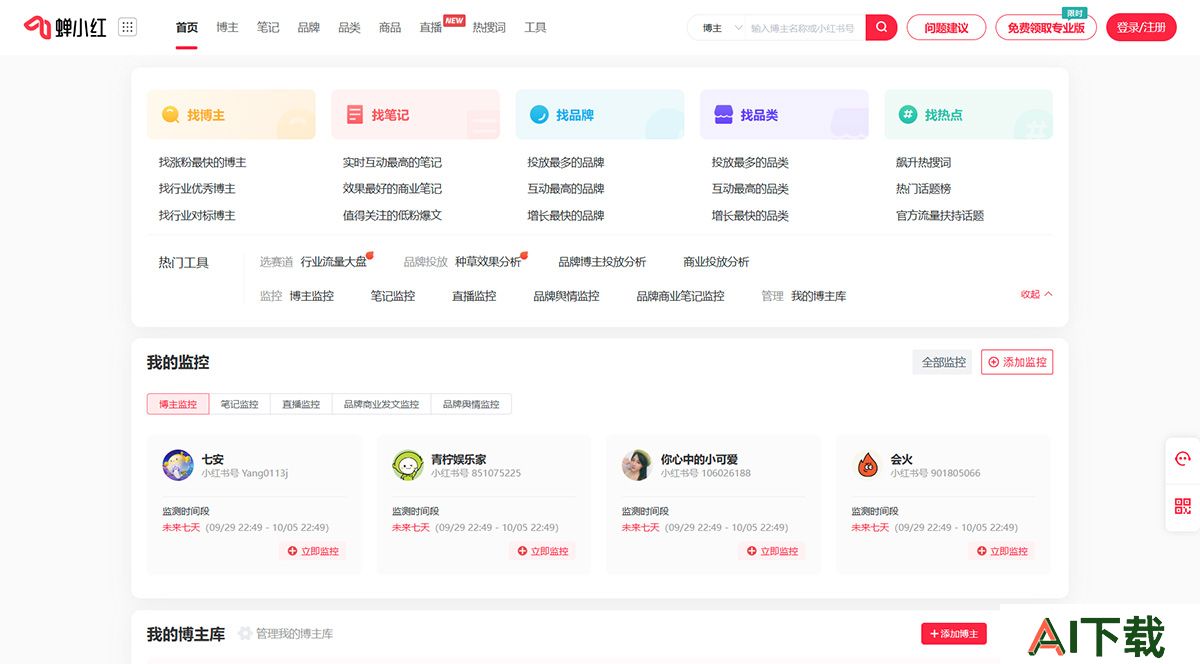
Task: Open 青柠娱乐家 blogger avatar
Action: [408, 465]
